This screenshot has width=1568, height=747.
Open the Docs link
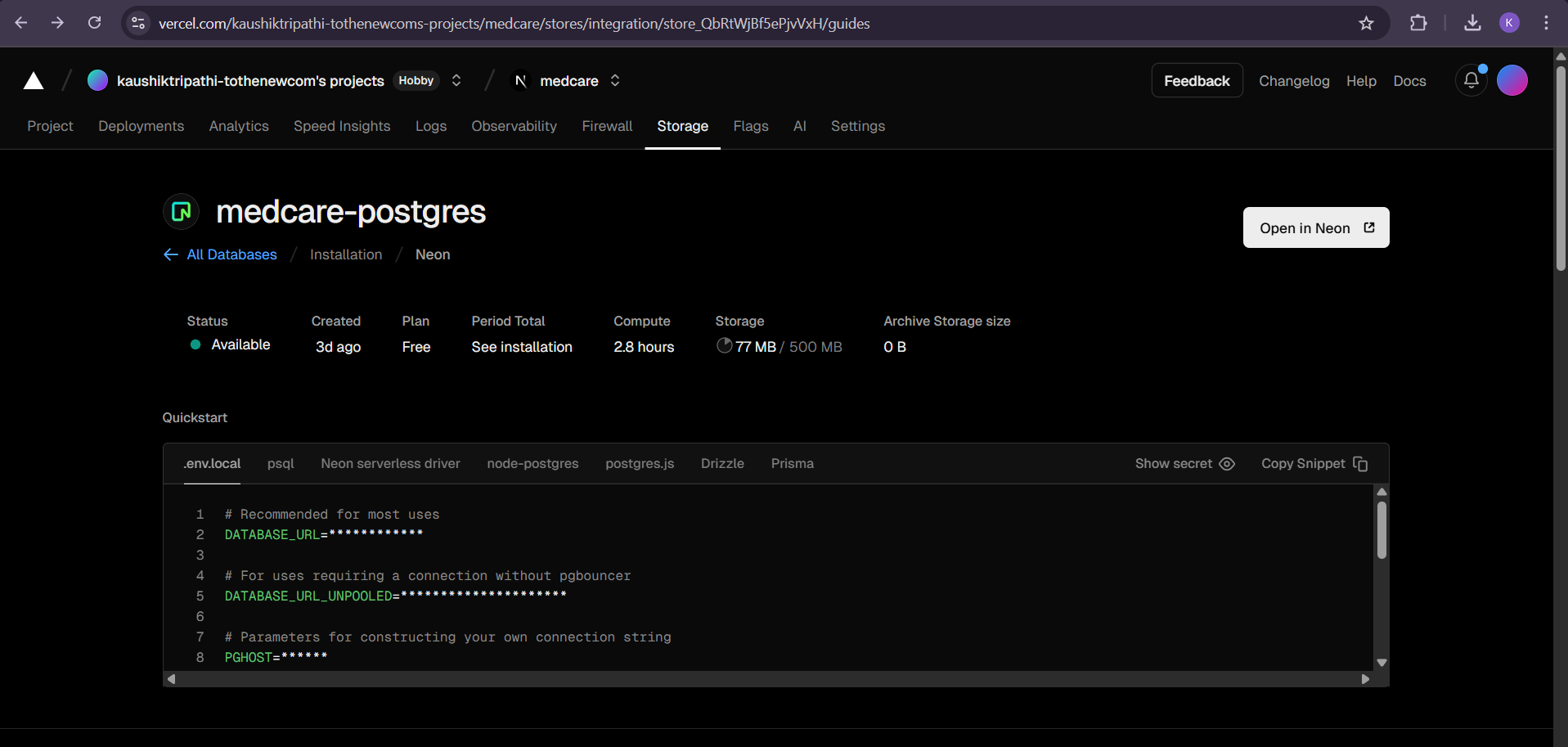pyautogui.click(x=1409, y=81)
